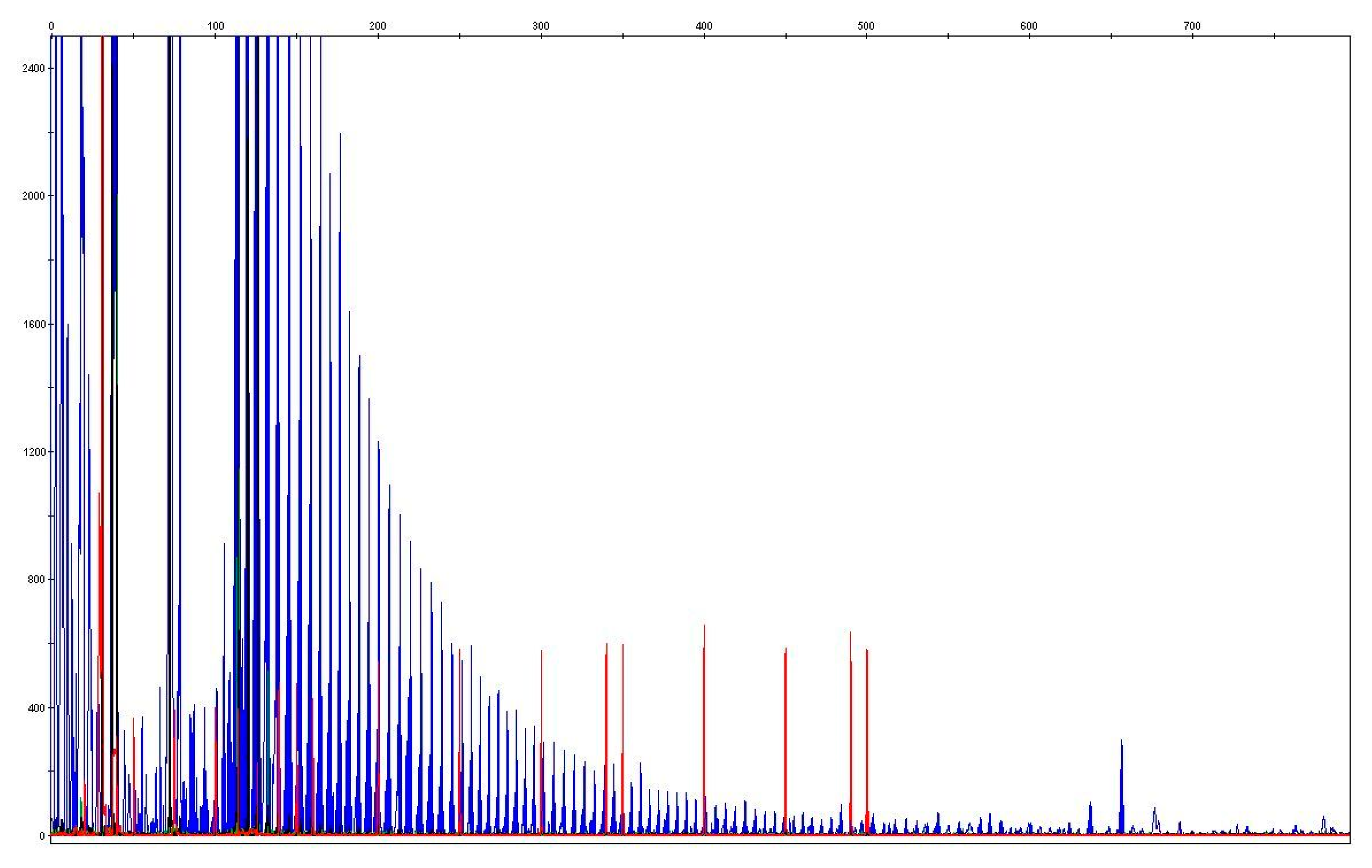Screen dimensions: 1372x868
Task: Select the red peak at position 400
Action: coord(704,712)
